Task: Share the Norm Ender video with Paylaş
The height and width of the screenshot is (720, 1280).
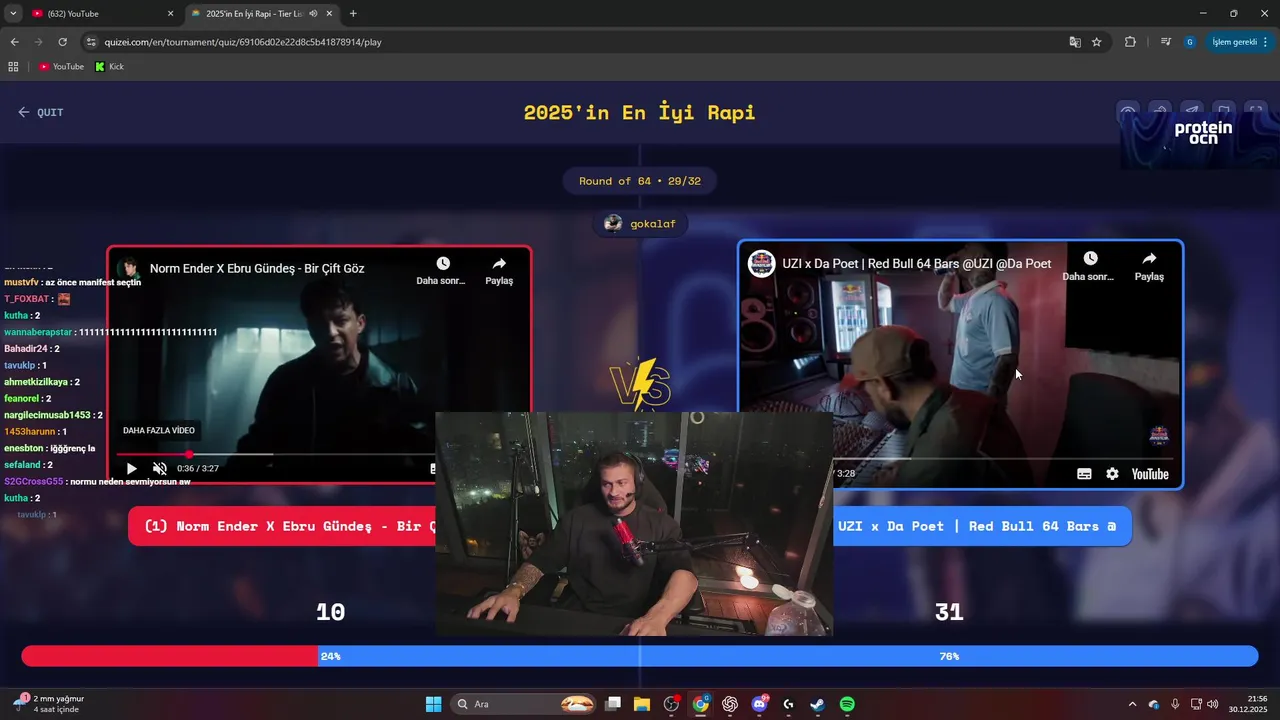Action: click(499, 271)
